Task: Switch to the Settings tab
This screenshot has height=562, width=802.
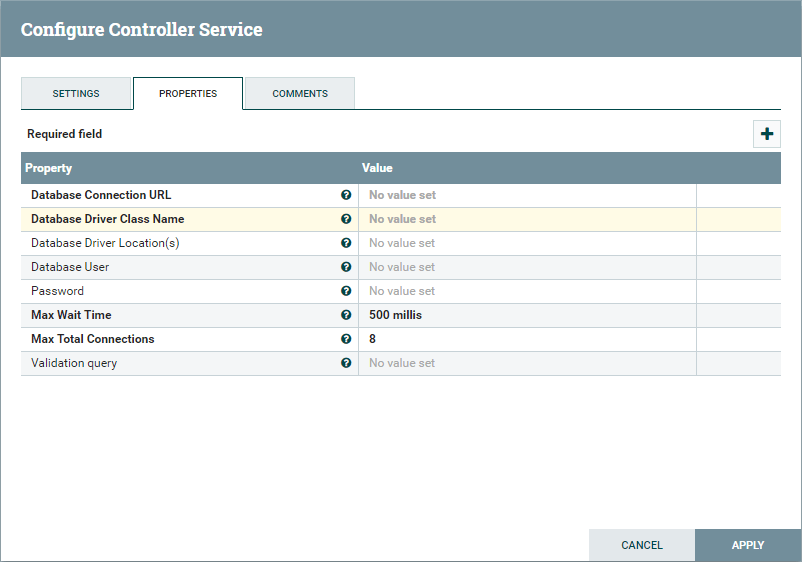Action: pos(76,94)
